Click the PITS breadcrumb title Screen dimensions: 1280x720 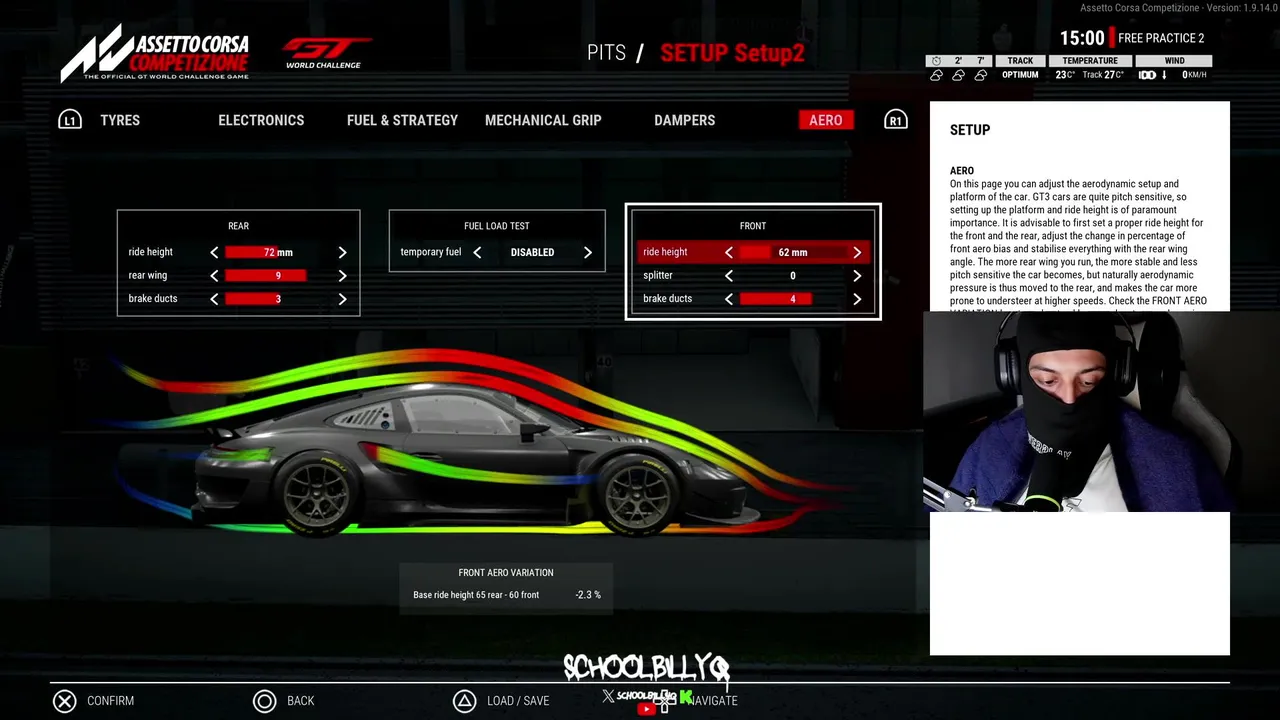pos(606,53)
